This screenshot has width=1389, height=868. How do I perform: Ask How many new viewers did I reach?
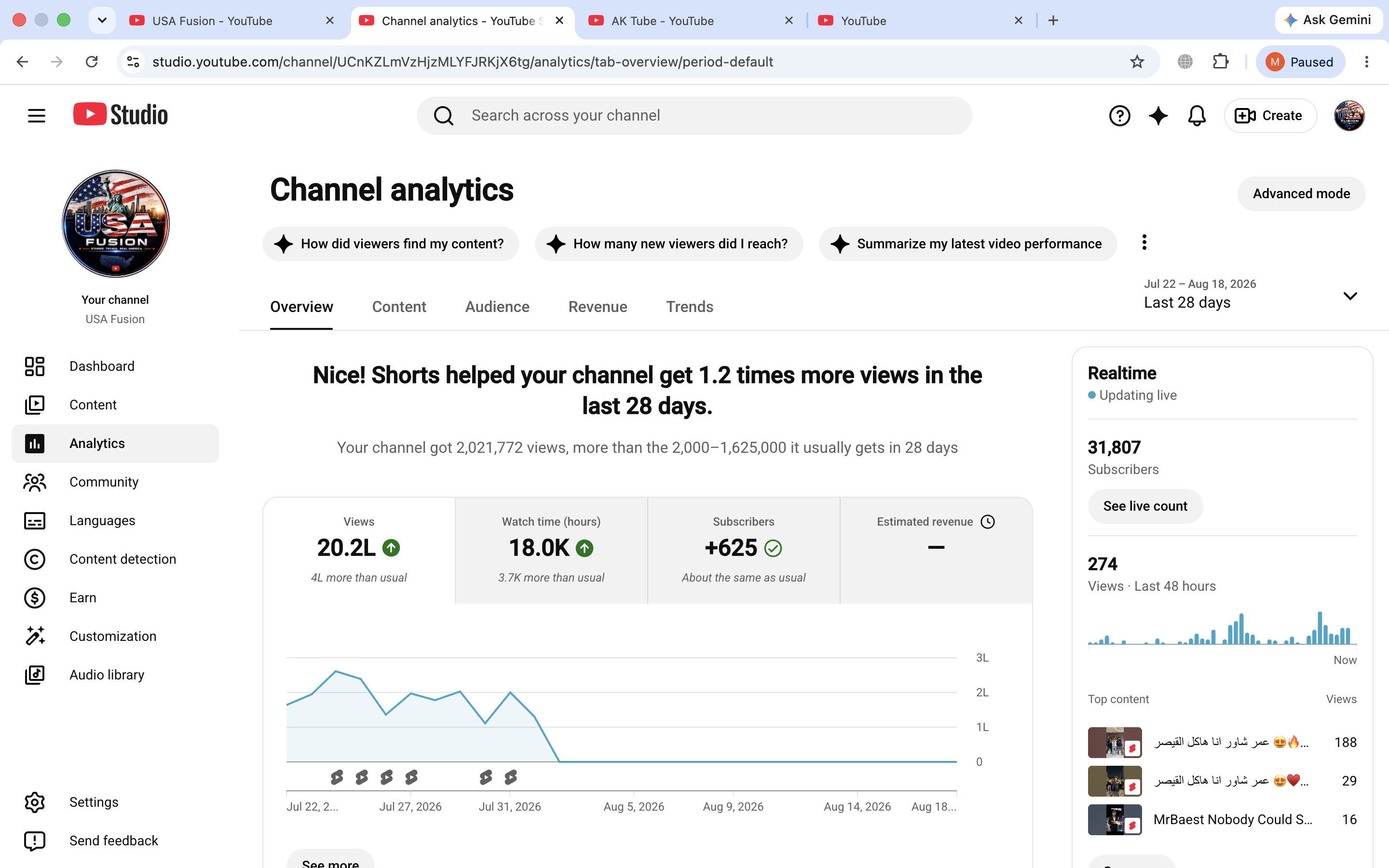point(668,244)
